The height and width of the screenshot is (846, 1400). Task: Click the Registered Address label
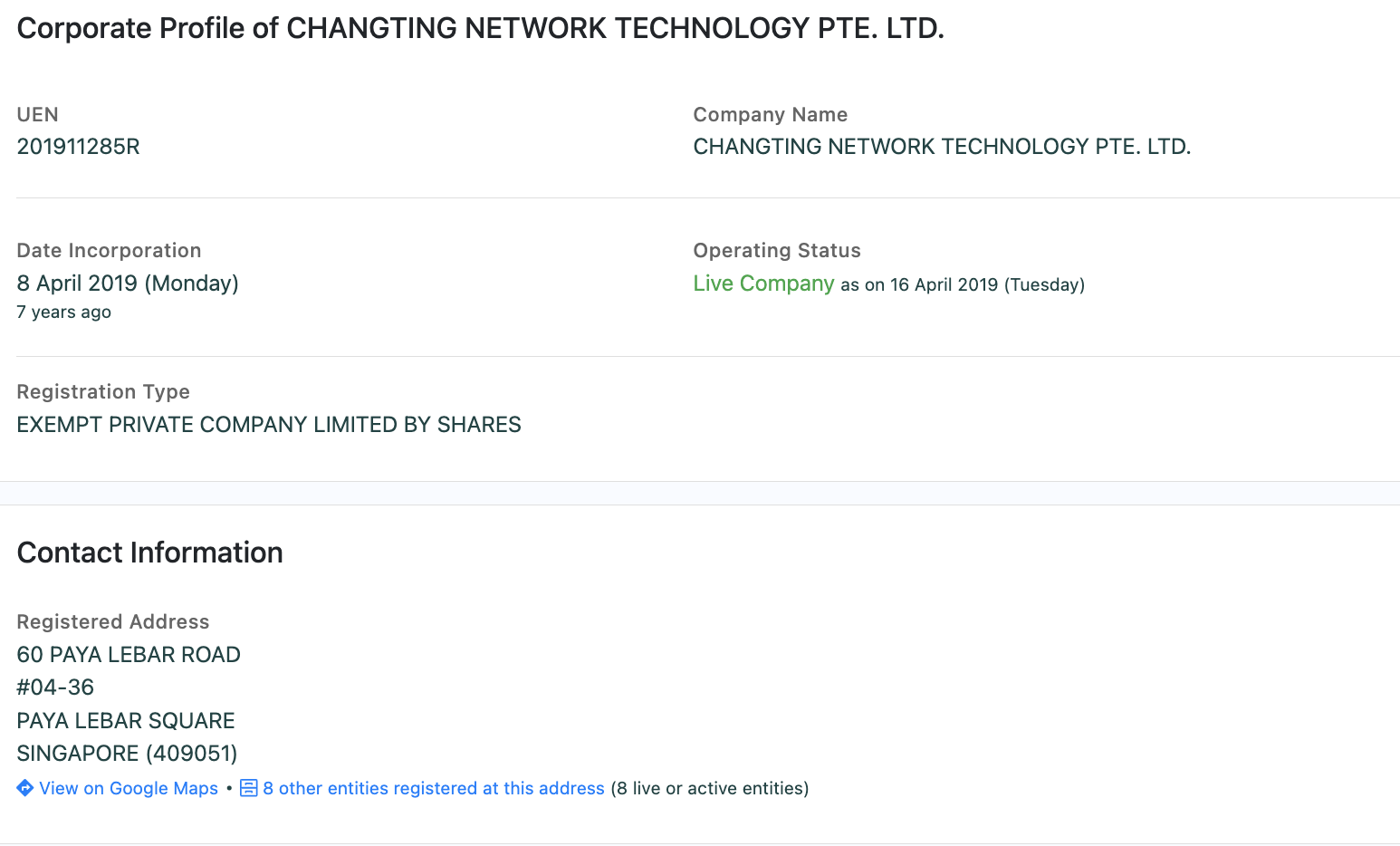coord(113,622)
